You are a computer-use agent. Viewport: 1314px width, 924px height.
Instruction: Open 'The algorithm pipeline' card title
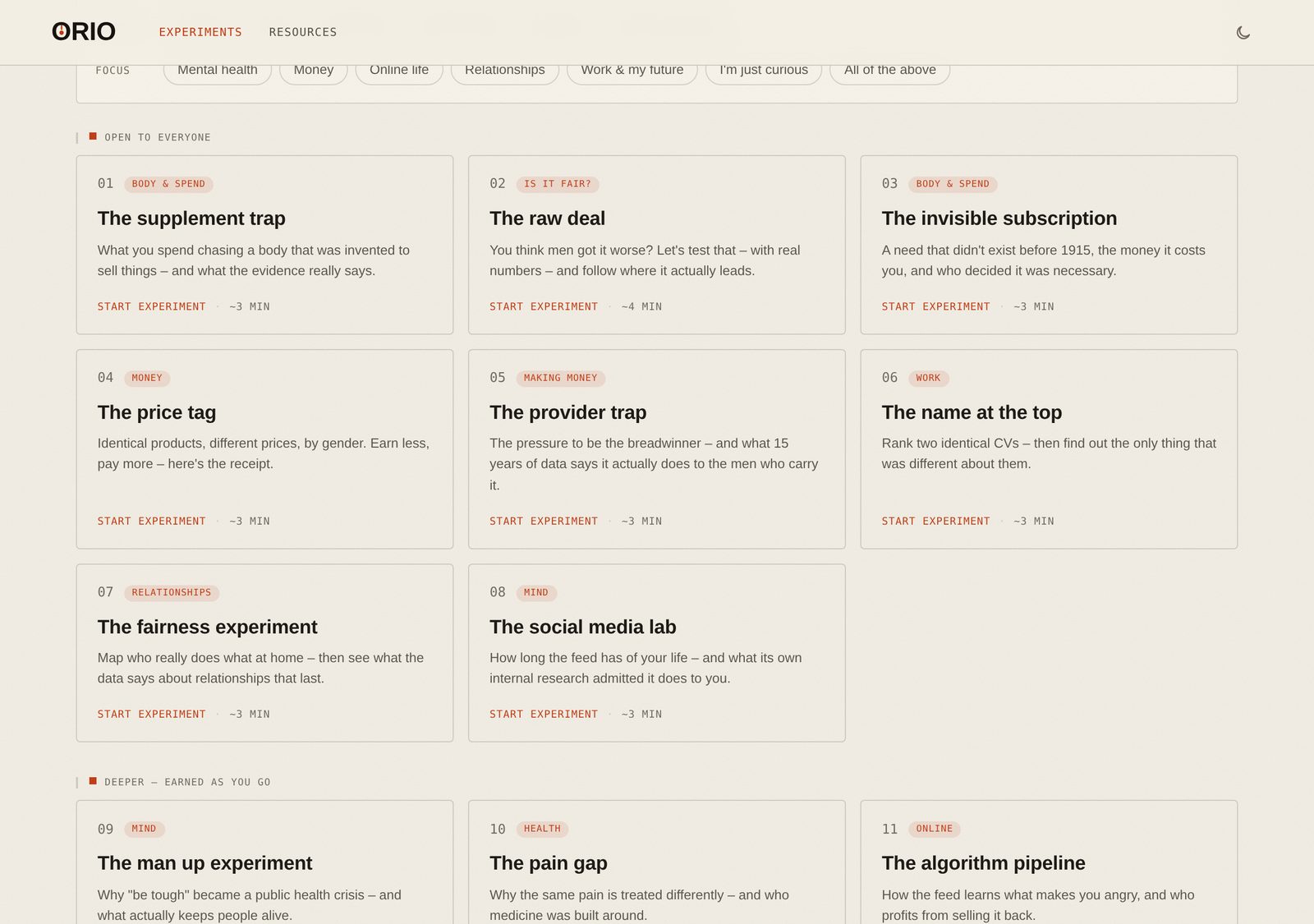coord(984,863)
